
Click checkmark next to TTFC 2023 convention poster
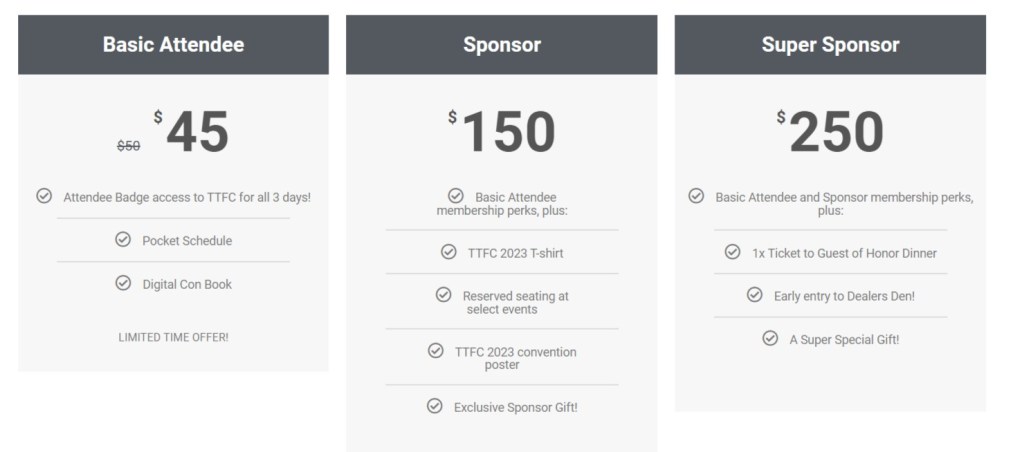(435, 351)
